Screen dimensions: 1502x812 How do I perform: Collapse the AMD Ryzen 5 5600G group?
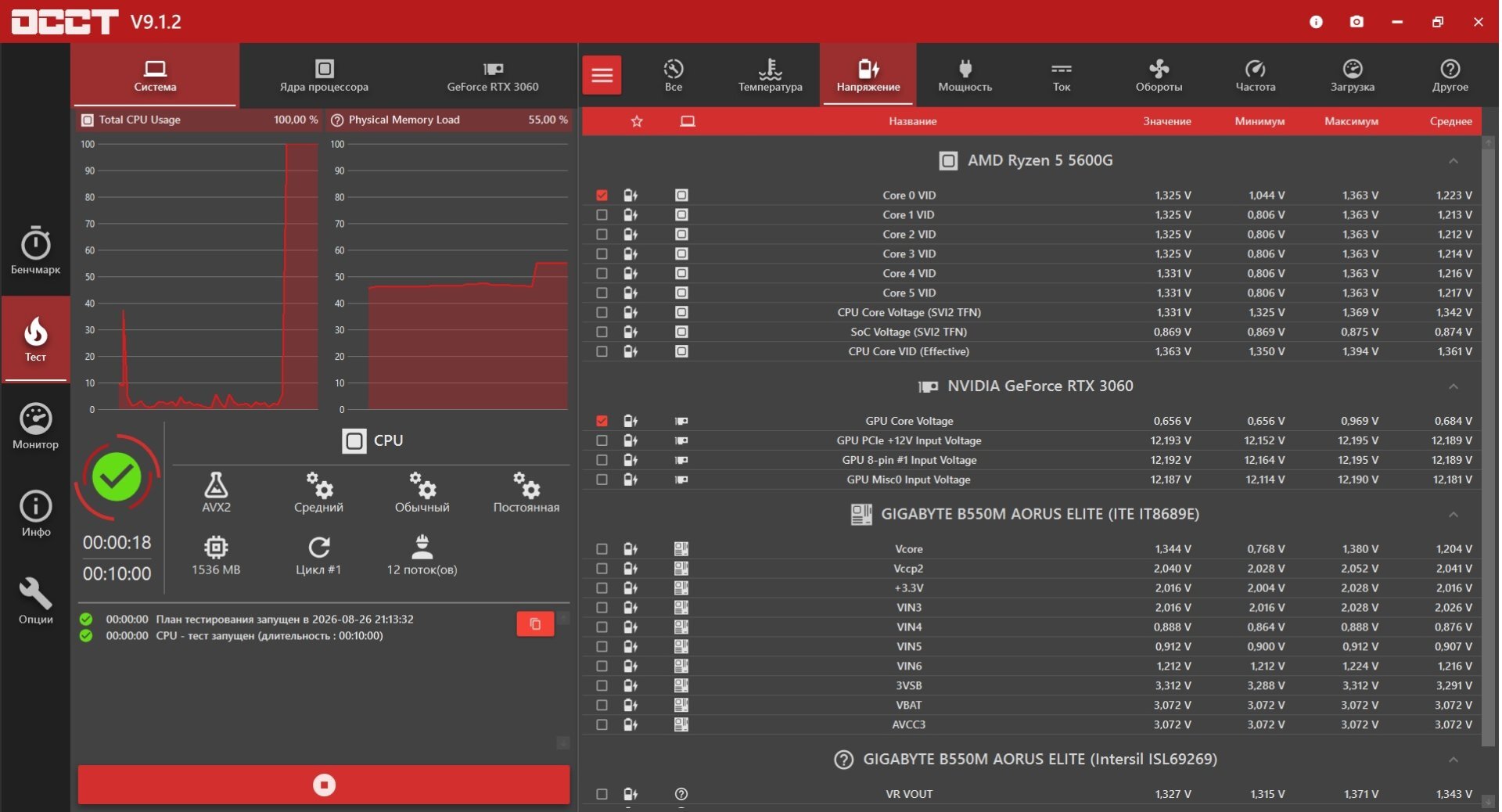click(x=1453, y=160)
